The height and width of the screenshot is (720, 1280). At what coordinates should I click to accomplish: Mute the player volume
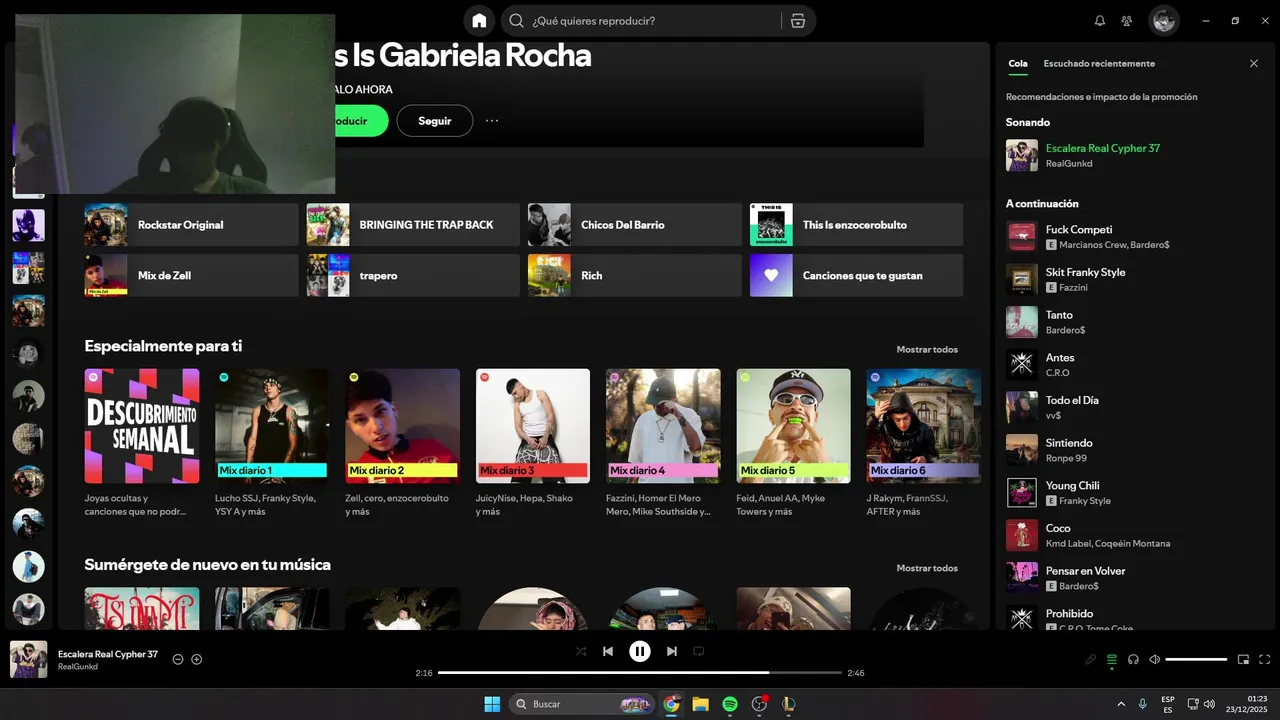(x=1155, y=659)
